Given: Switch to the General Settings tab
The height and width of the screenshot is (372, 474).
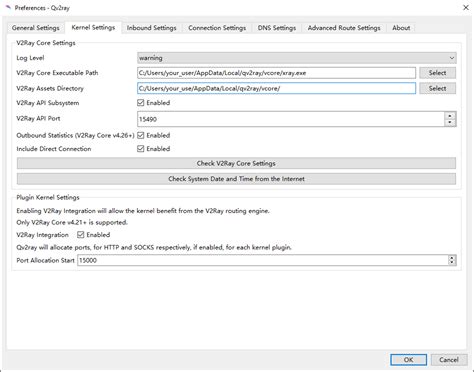Looking at the screenshot, I should click(36, 28).
